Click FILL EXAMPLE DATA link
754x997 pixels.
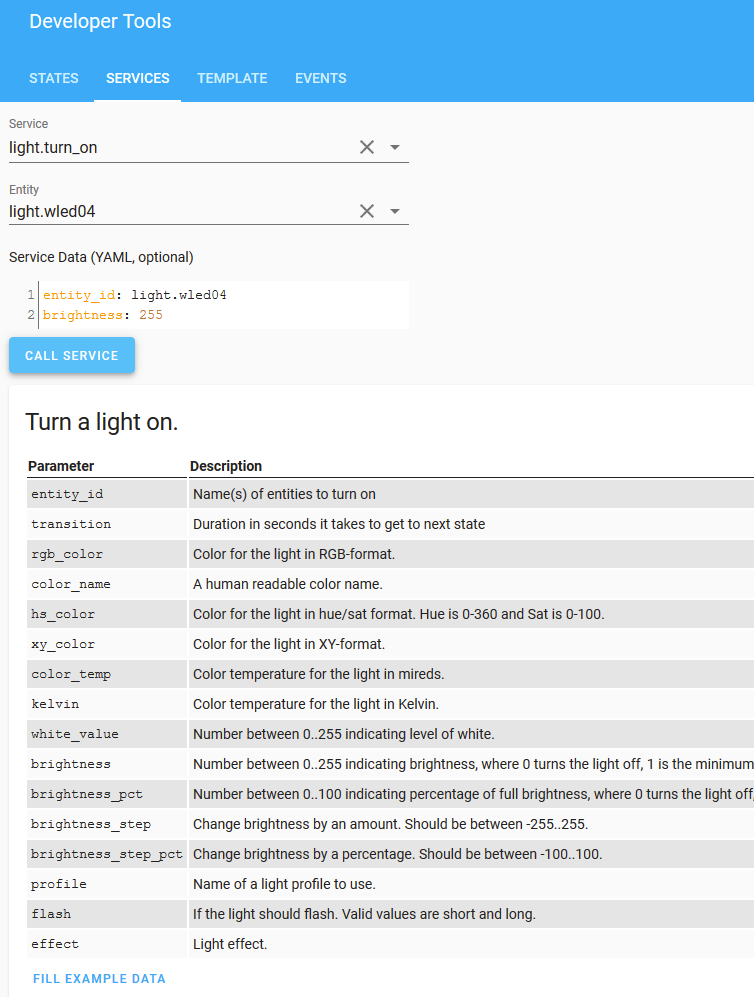pos(99,979)
